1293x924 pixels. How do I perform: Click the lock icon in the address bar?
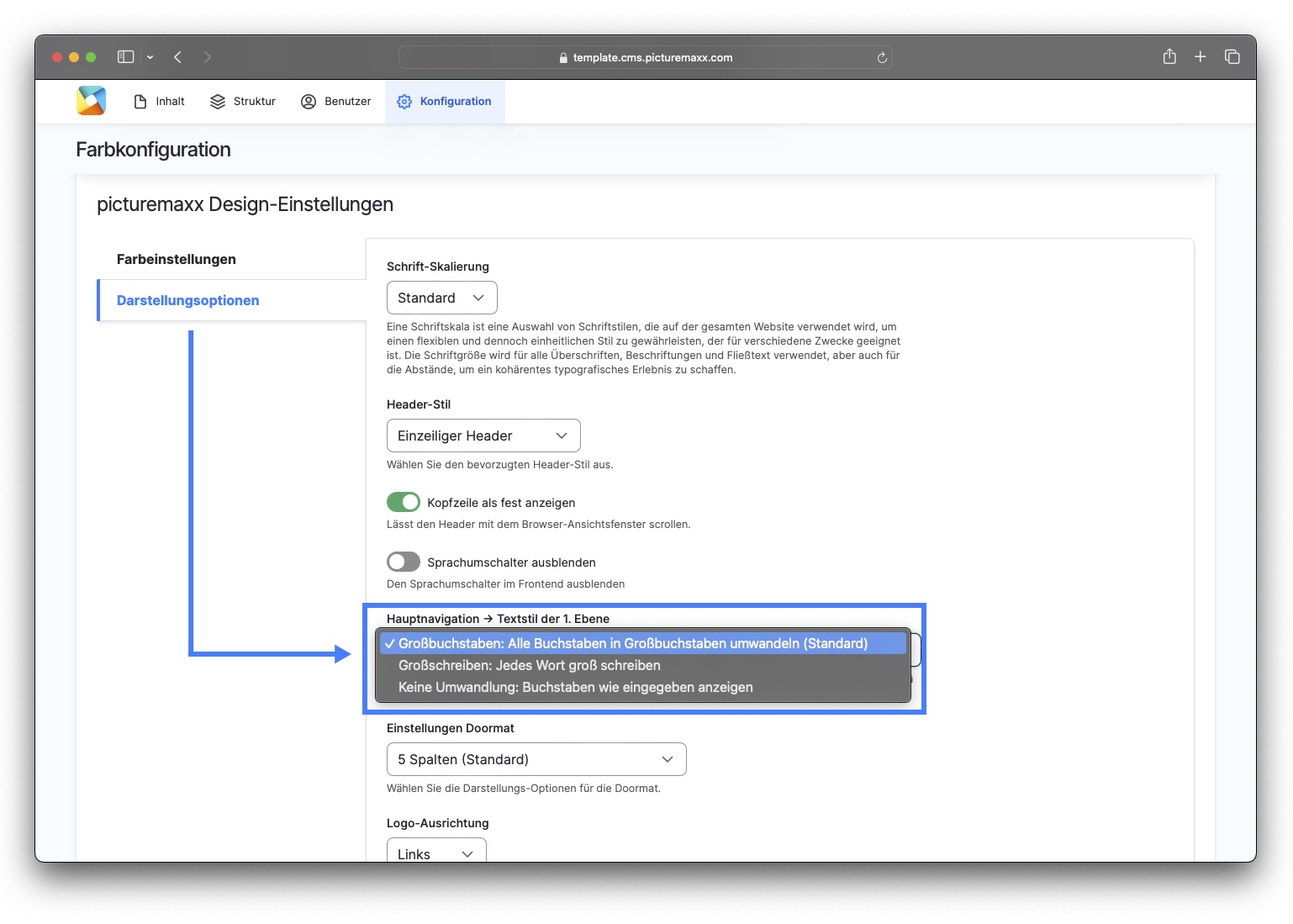click(563, 58)
